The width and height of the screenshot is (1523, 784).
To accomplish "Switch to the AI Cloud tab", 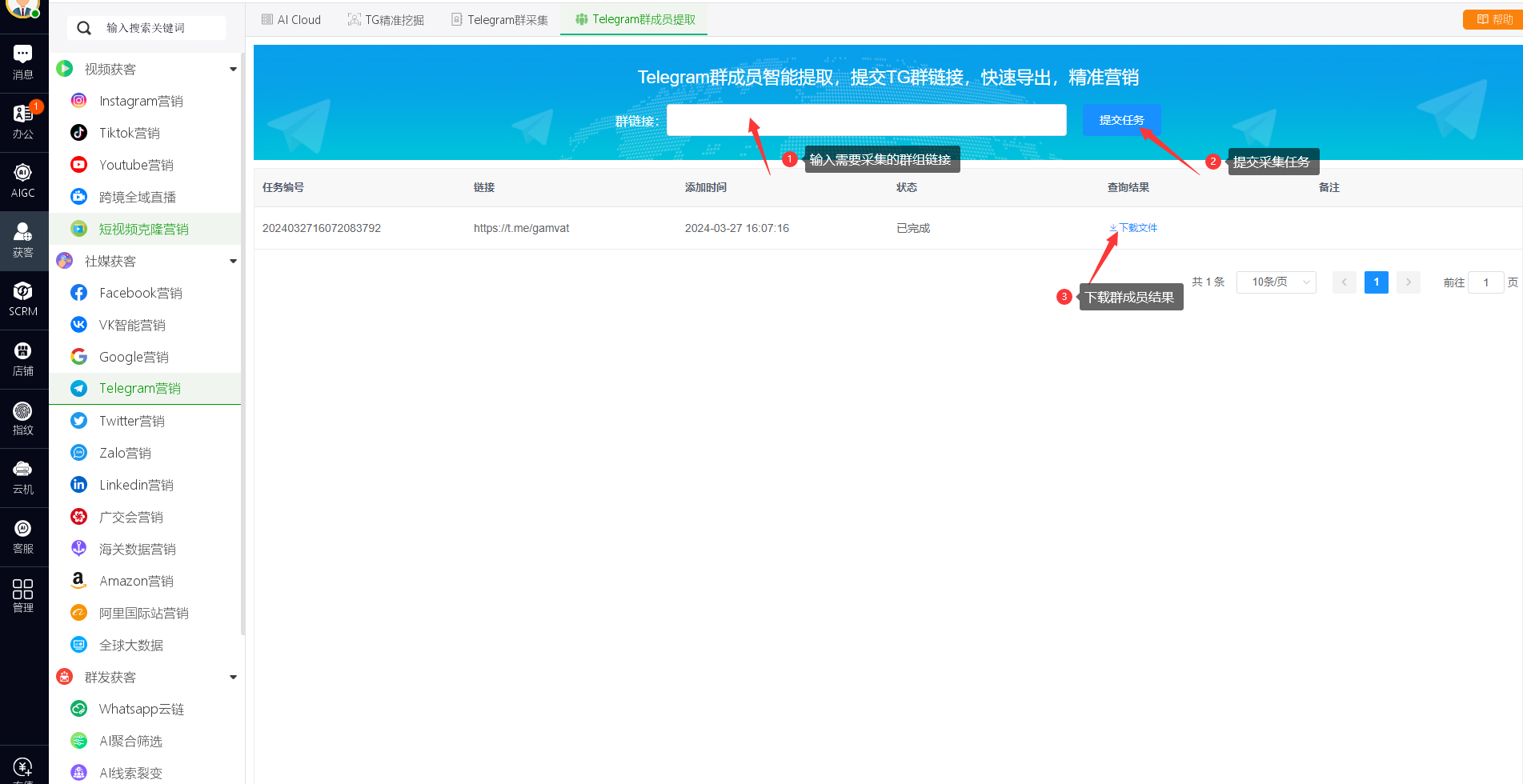I will (291, 19).
